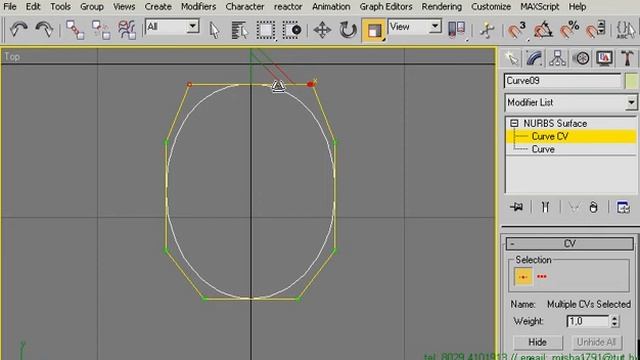640x360 pixels.
Task: Switch to the Utilities hammer tab
Action: click(627, 58)
